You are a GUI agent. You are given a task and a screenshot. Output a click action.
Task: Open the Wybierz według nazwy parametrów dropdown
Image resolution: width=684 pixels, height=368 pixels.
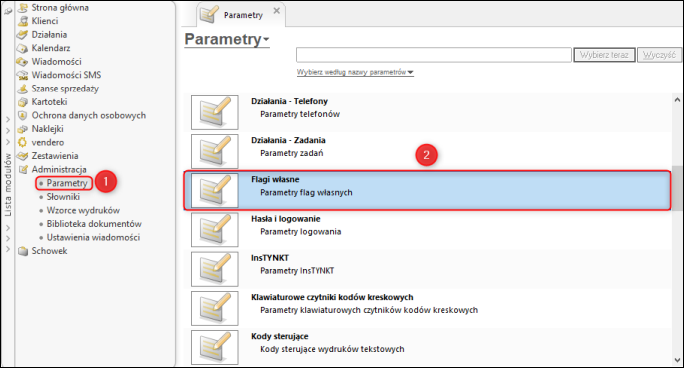pos(355,72)
